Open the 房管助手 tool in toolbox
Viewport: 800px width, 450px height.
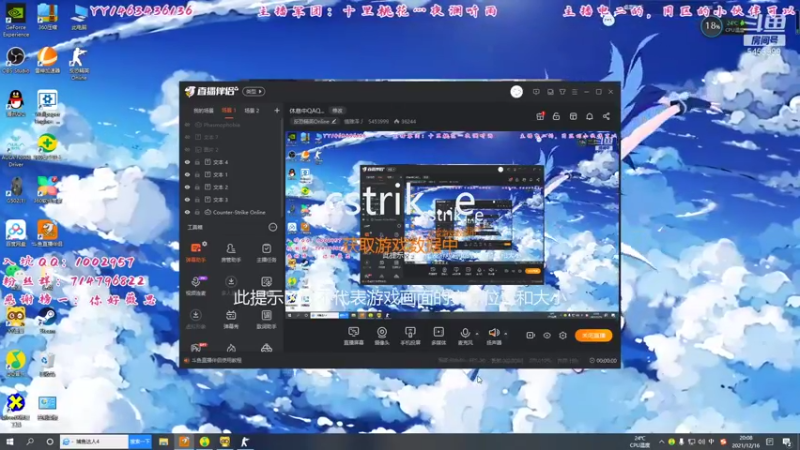pos(231,253)
